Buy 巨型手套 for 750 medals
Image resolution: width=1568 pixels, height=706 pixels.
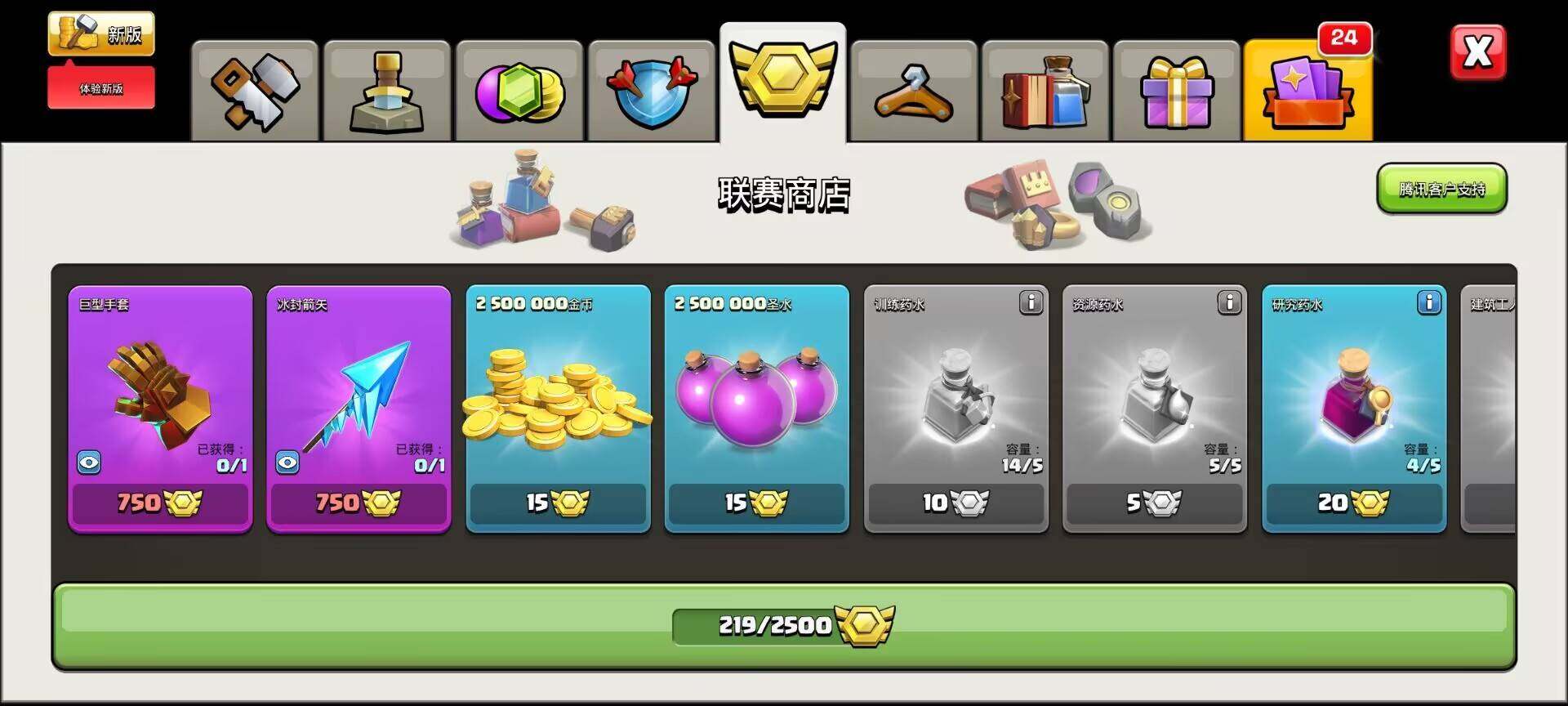pos(160,503)
